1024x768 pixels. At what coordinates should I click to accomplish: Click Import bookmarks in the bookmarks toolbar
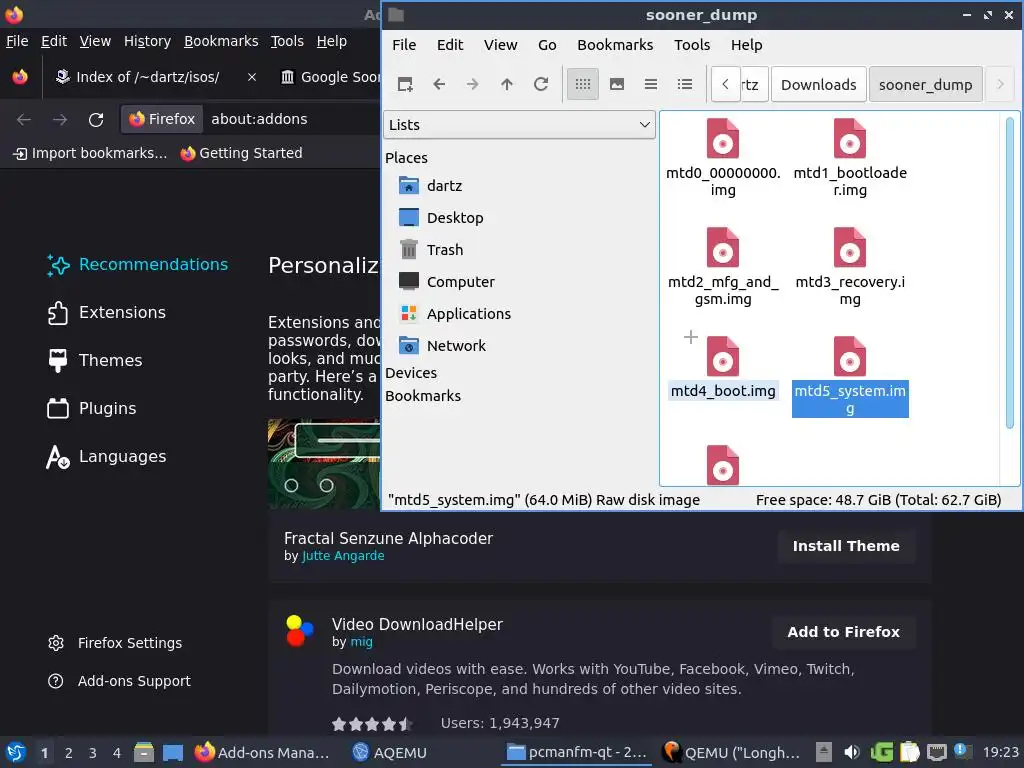(89, 153)
